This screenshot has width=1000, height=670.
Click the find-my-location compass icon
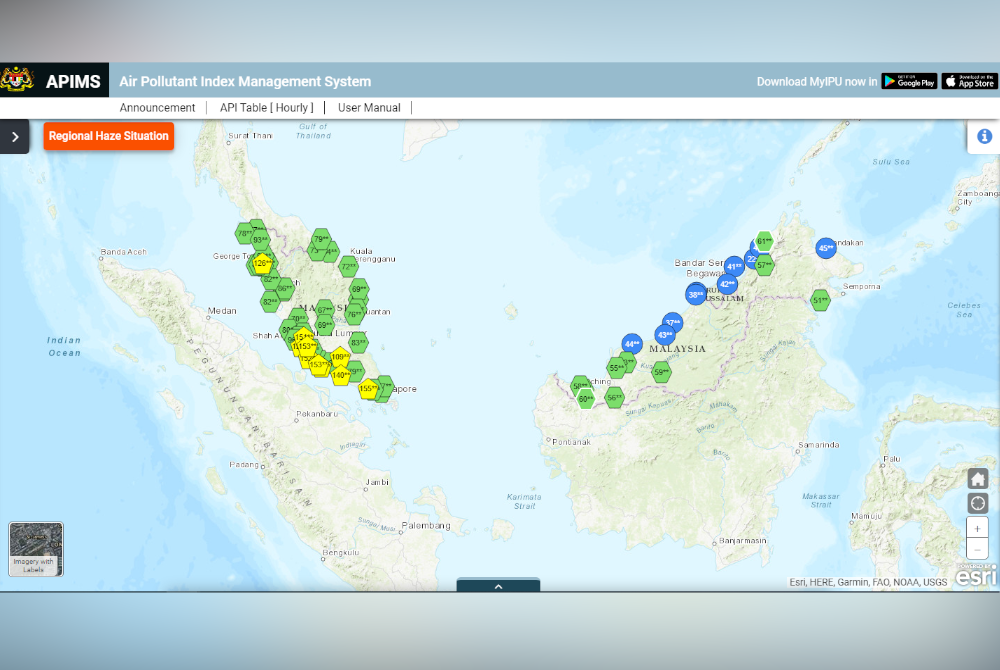click(977, 503)
